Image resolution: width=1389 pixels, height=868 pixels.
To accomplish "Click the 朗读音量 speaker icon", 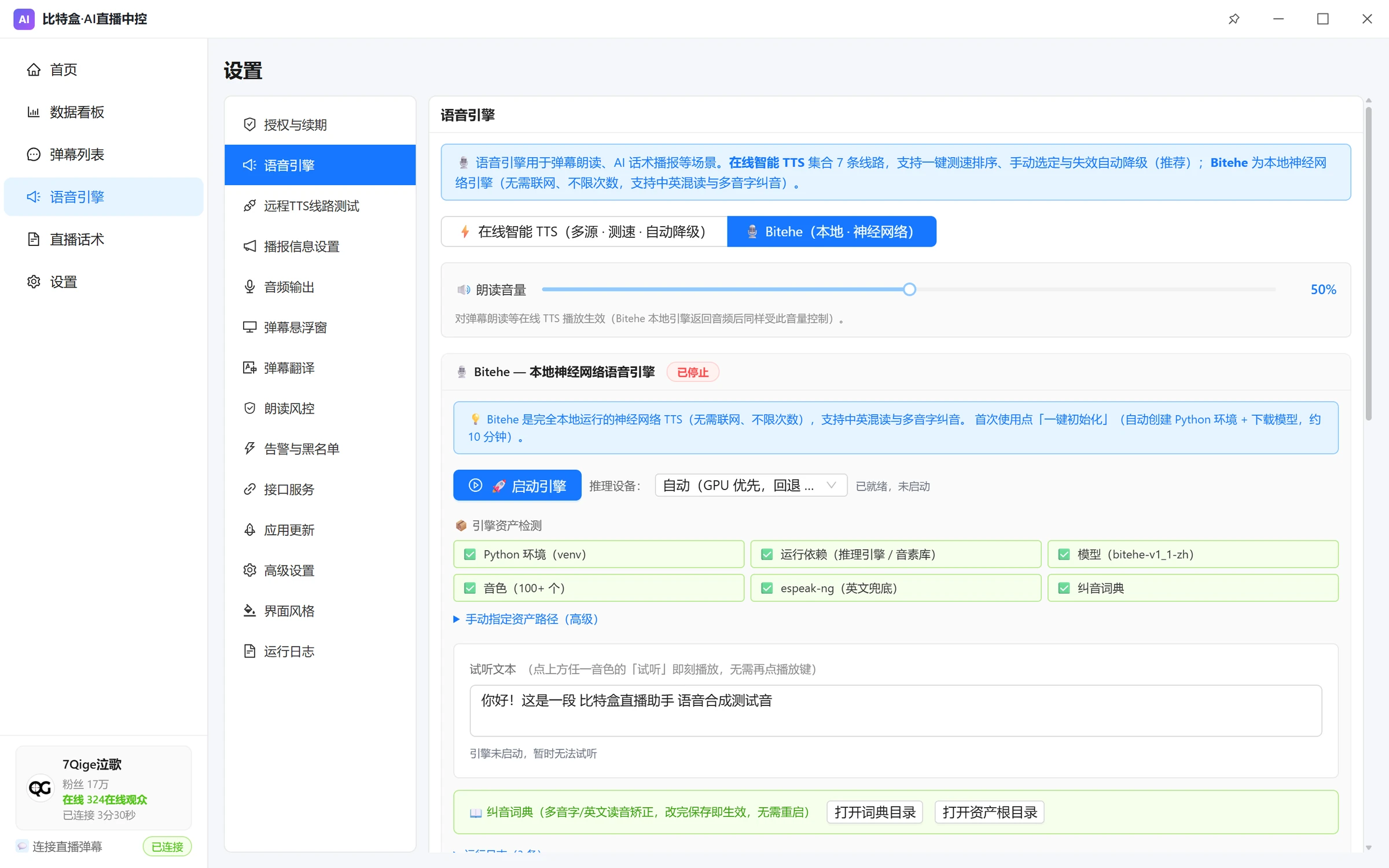I will [464, 289].
